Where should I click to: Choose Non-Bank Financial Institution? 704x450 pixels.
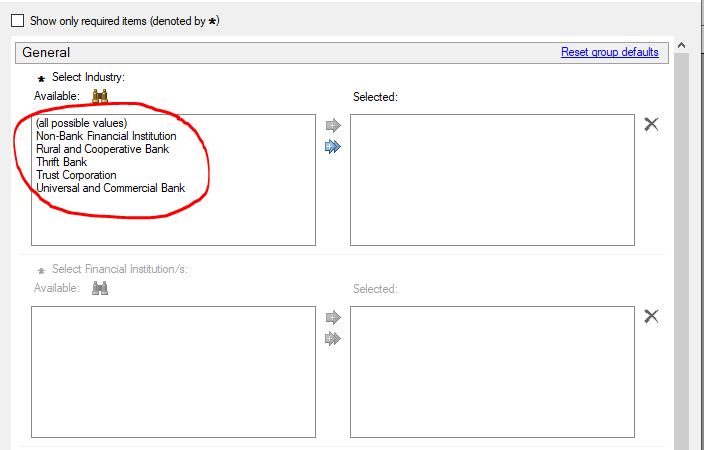[x=106, y=136]
